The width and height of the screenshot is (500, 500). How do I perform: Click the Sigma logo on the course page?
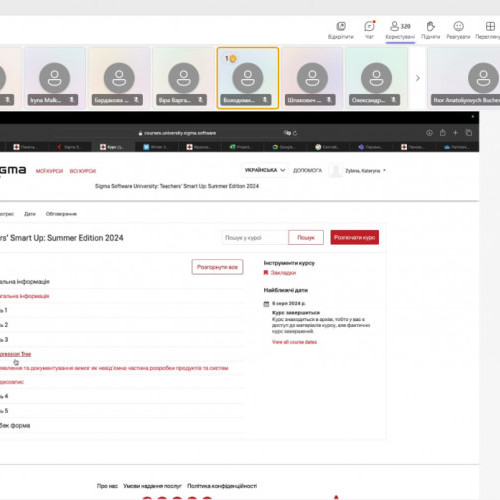(13, 170)
